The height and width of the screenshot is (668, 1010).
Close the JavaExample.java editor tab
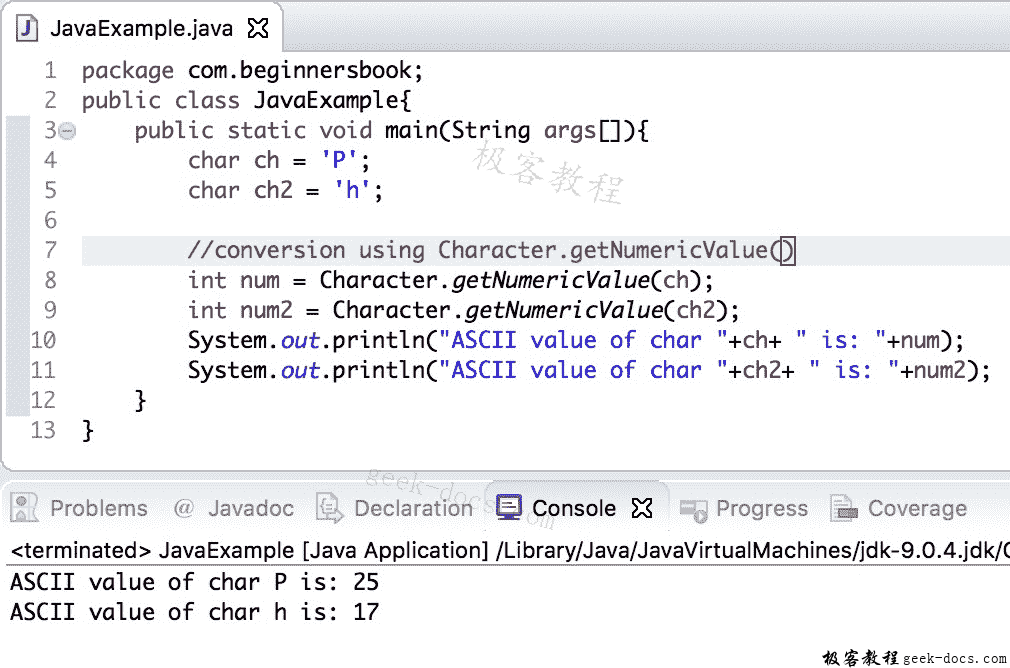click(x=258, y=29)
